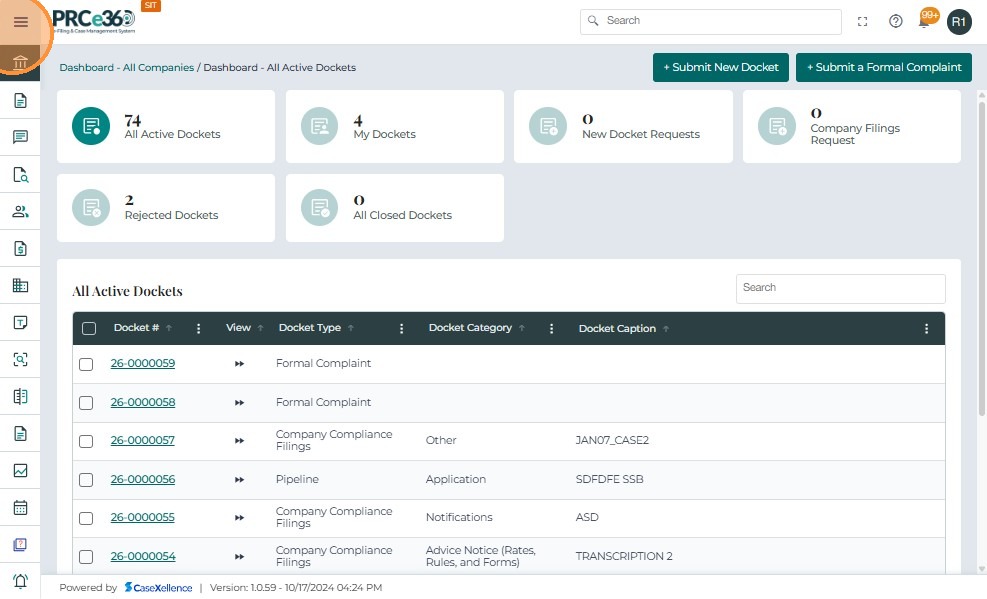Check the select-all checkbox in table header
The width and height of the screenshot is (987, 599).
pos(89,328)
